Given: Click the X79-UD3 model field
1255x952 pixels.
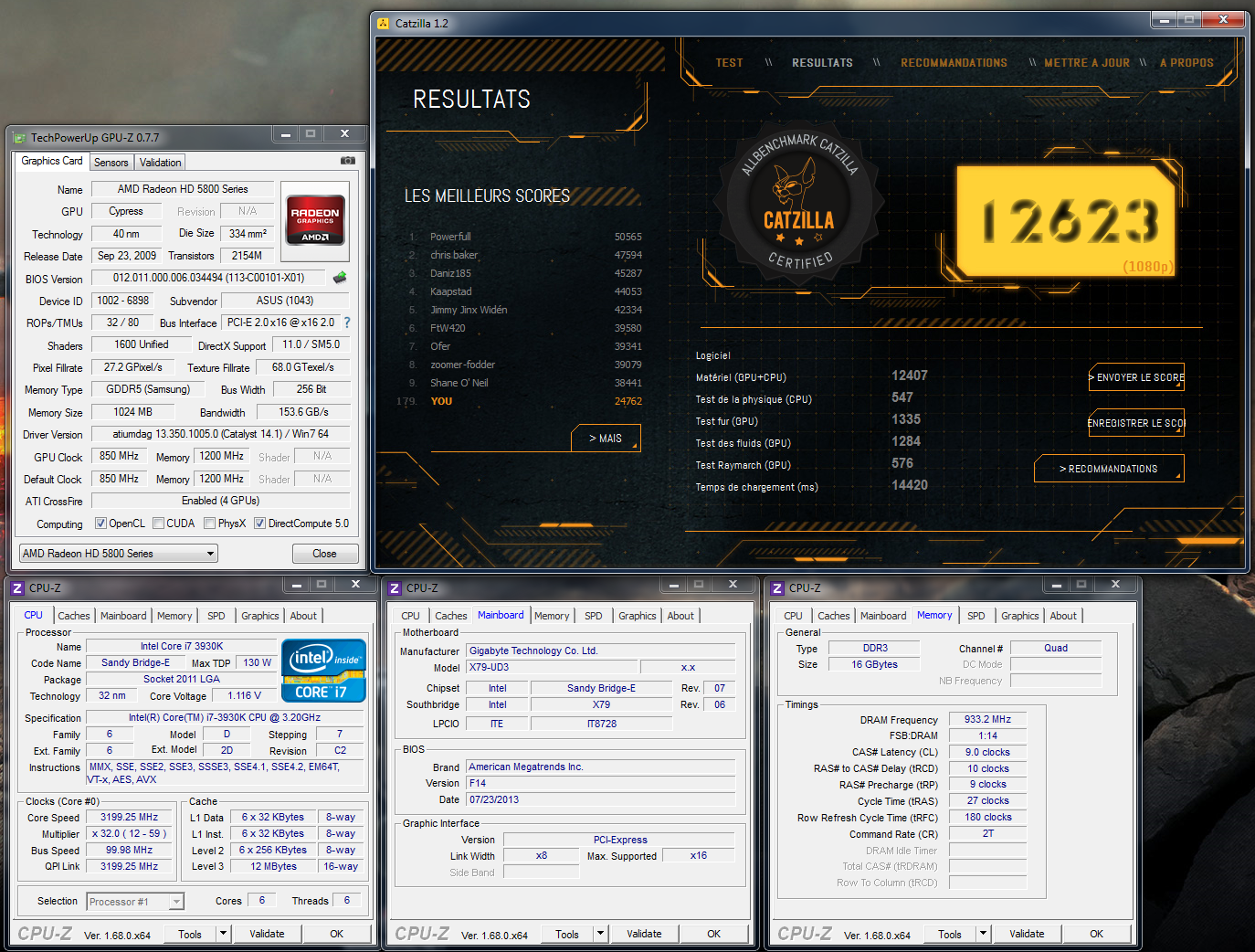Looking at the screenshot, I should (x=552, y=667).
